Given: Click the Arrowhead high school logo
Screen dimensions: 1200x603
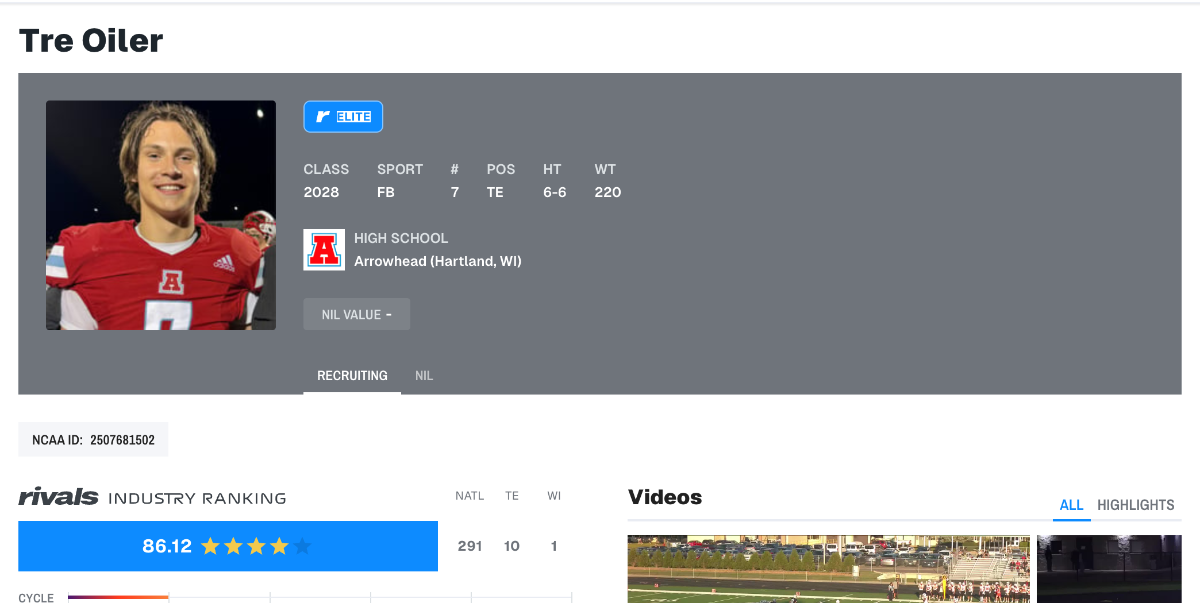Looking at the screenshot, I should (324, 250).
